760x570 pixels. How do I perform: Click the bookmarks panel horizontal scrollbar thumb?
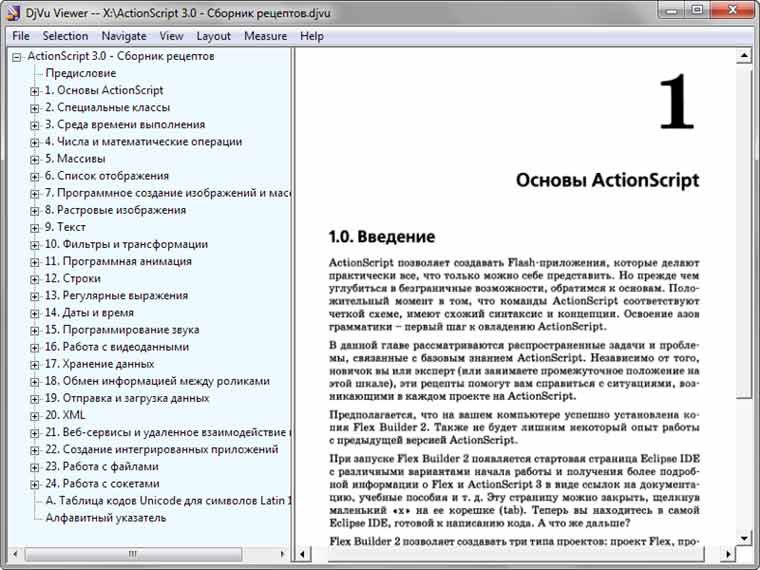point(133,554)
